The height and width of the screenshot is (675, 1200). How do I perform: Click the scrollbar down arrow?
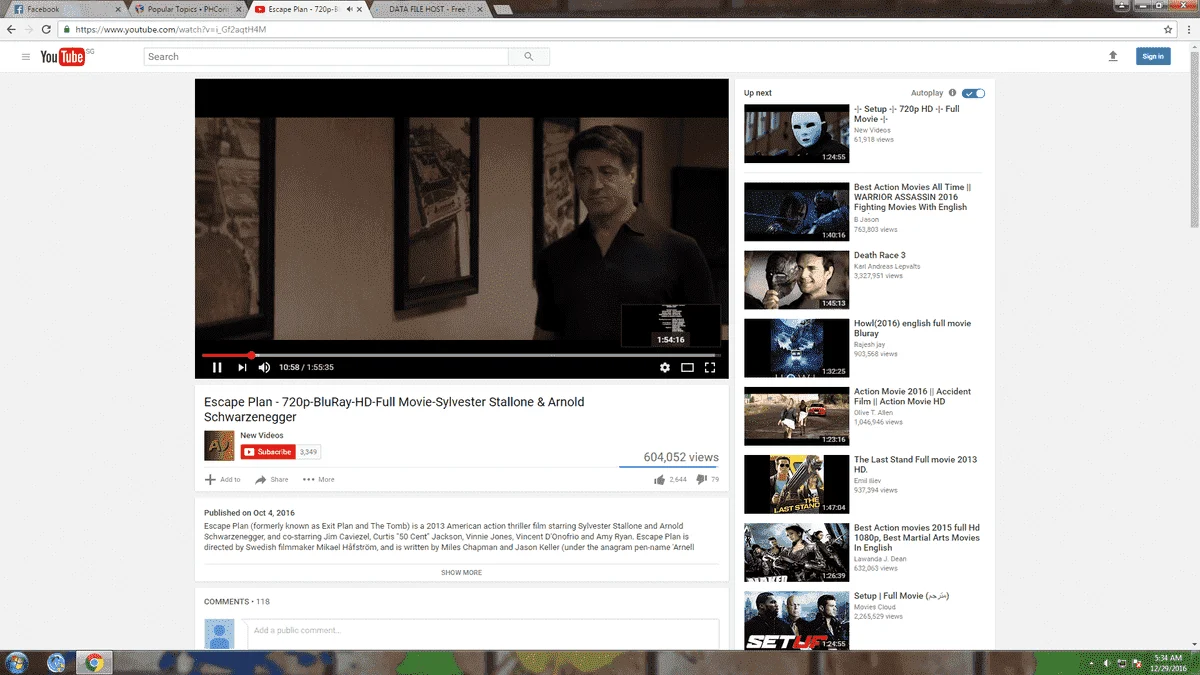point(1193,644)
